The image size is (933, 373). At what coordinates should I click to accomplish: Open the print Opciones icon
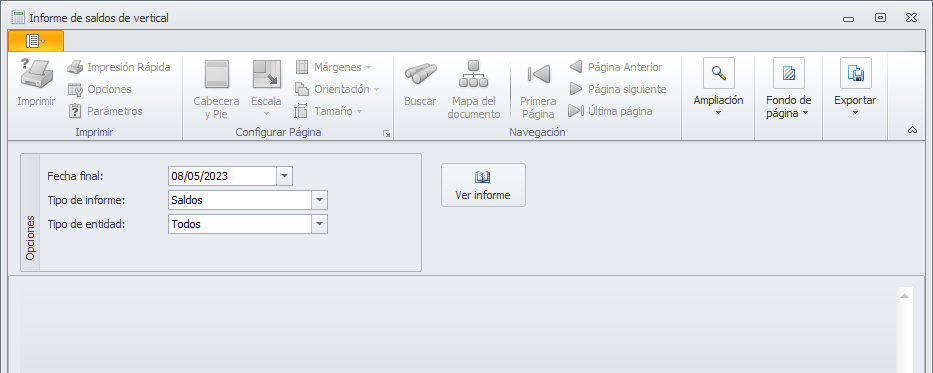tap(74, 89)
